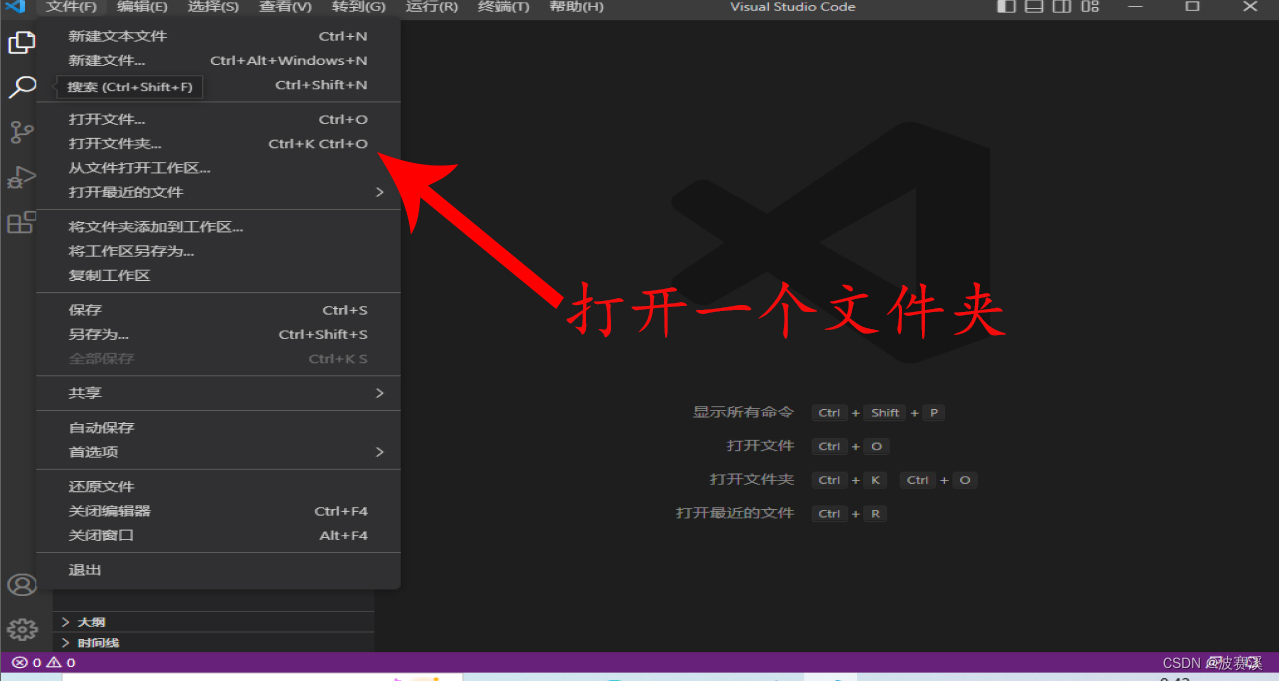The width and height of the screenshot is (1279, 681).
Task: Choose 关闭窗口 menu entry
Action: point(218,535)
